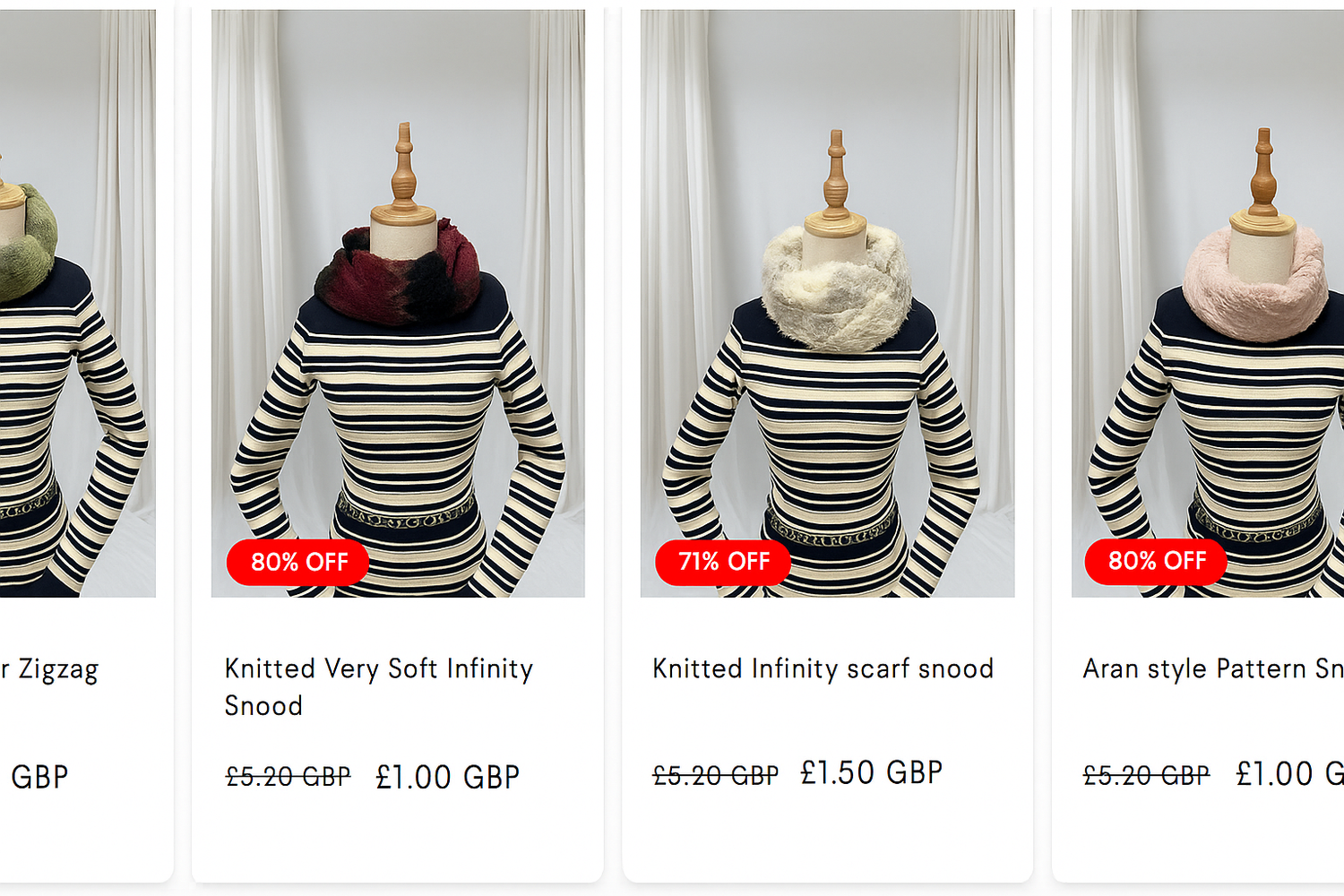Click GBP price under Zigzag product
Screen dimensions: 1344x896
click(x=39, y=777)
